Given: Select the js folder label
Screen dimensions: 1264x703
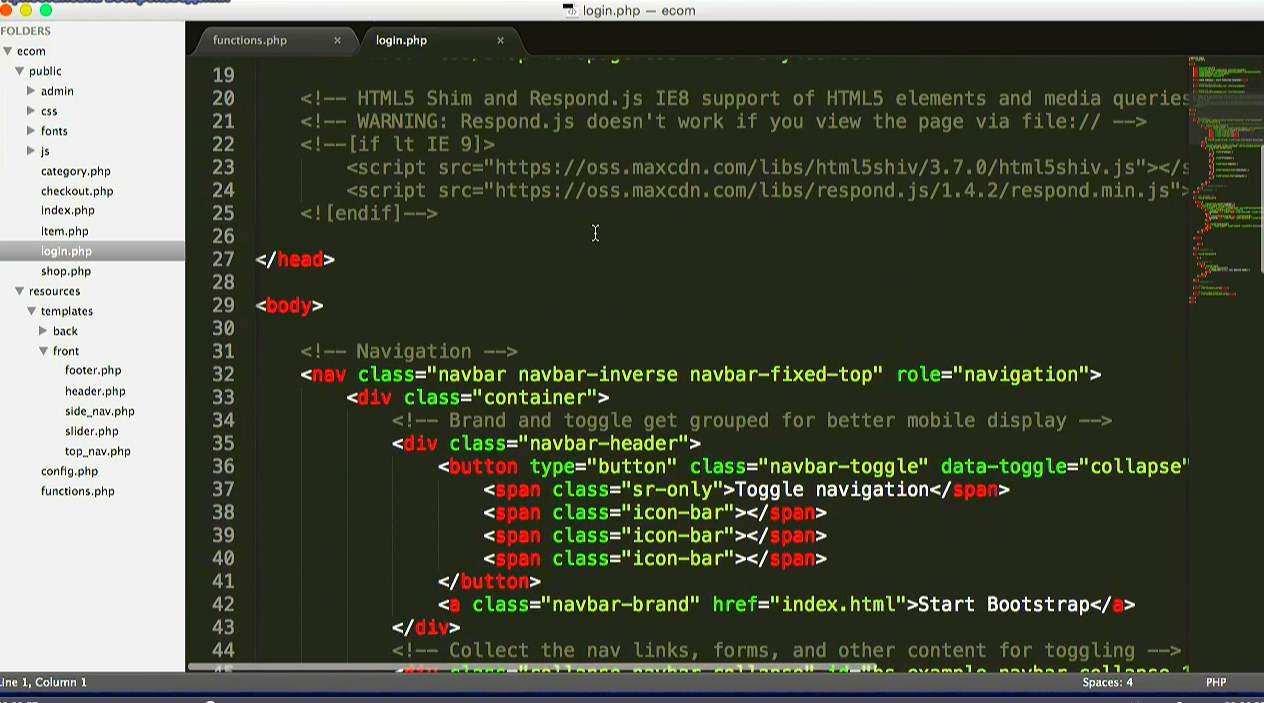Looking at the screenshot, I should [x=45, y=151].
